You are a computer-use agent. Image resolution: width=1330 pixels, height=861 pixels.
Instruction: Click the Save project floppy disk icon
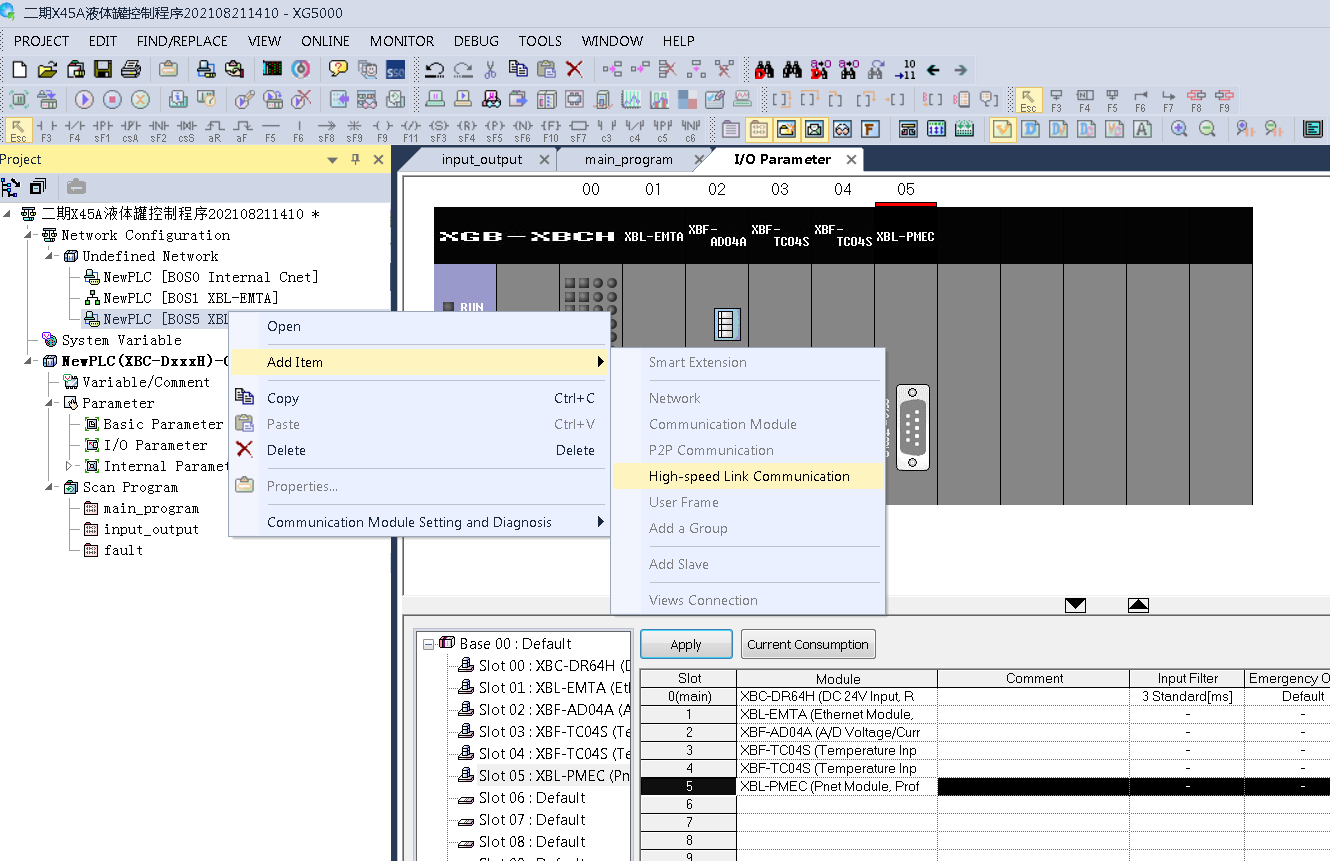point(103,70)
